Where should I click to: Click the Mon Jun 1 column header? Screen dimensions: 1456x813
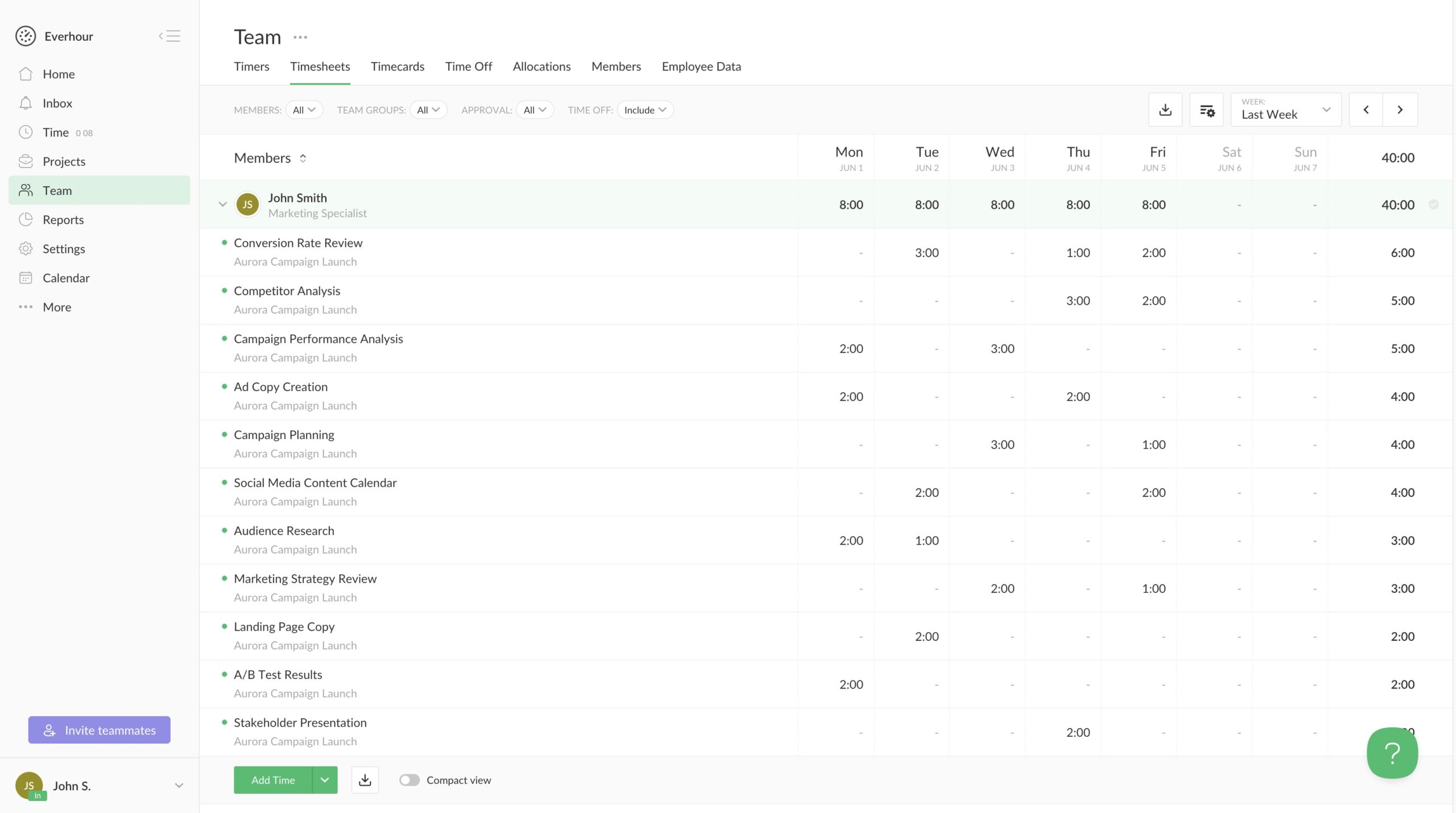point(849,158)
